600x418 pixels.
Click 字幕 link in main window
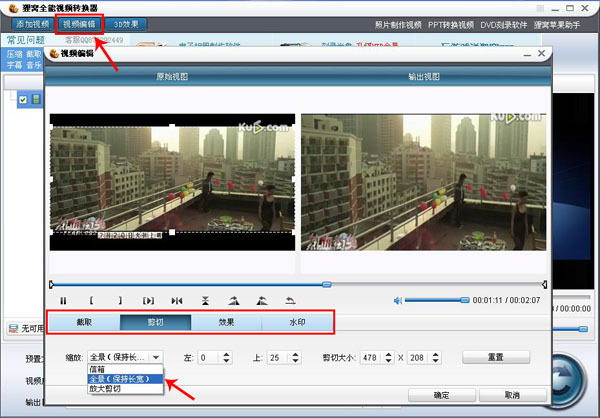(15, 65)
